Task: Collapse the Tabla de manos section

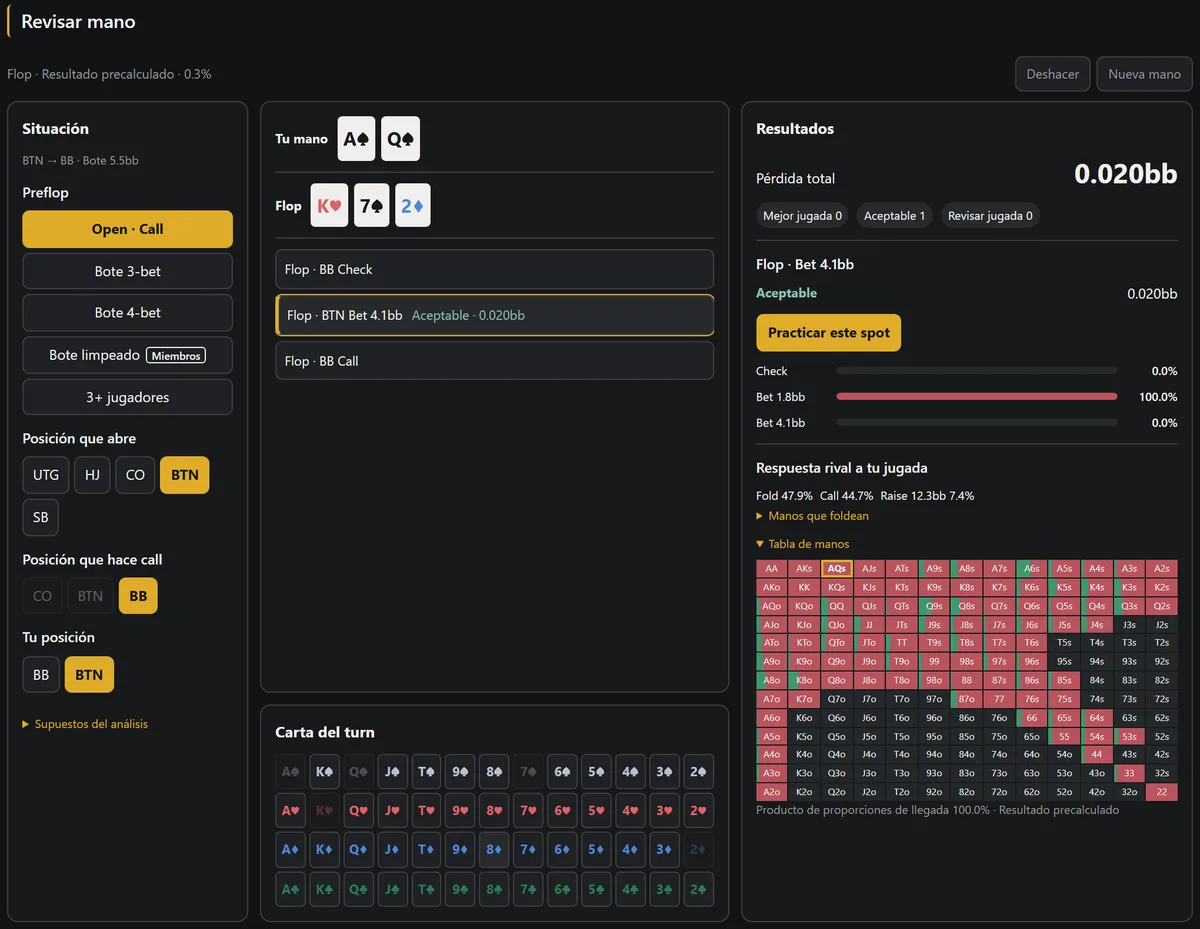Action: click(x=803, y=544)
